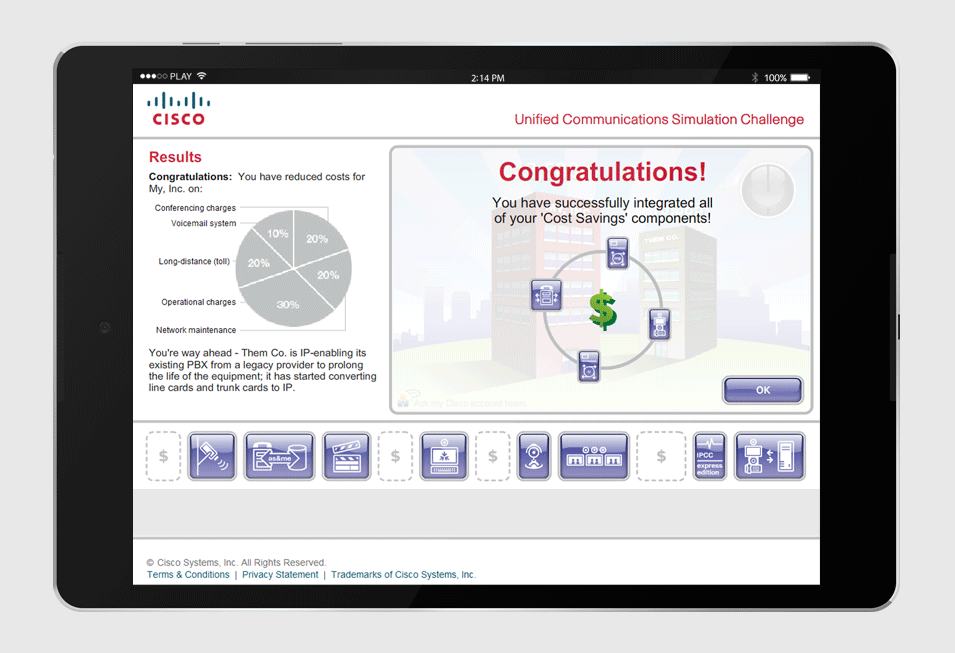Select the video phone to server icon

769,456
